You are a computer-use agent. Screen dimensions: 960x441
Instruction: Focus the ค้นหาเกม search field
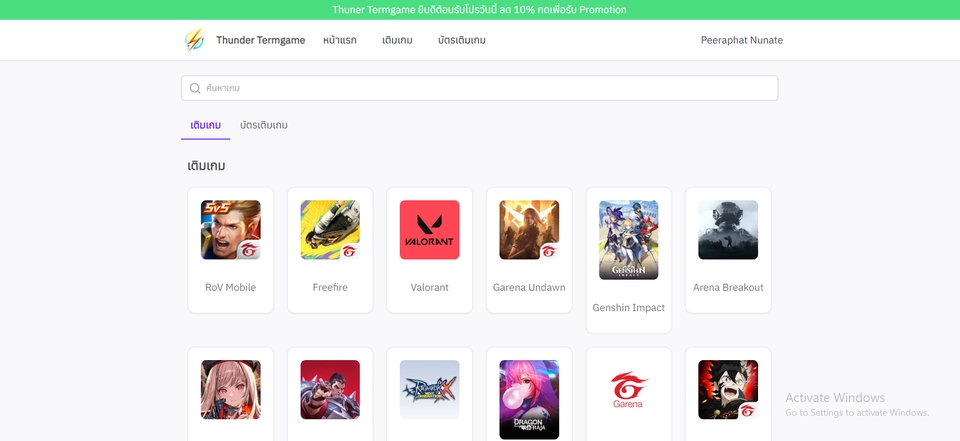tap(479, 88)
